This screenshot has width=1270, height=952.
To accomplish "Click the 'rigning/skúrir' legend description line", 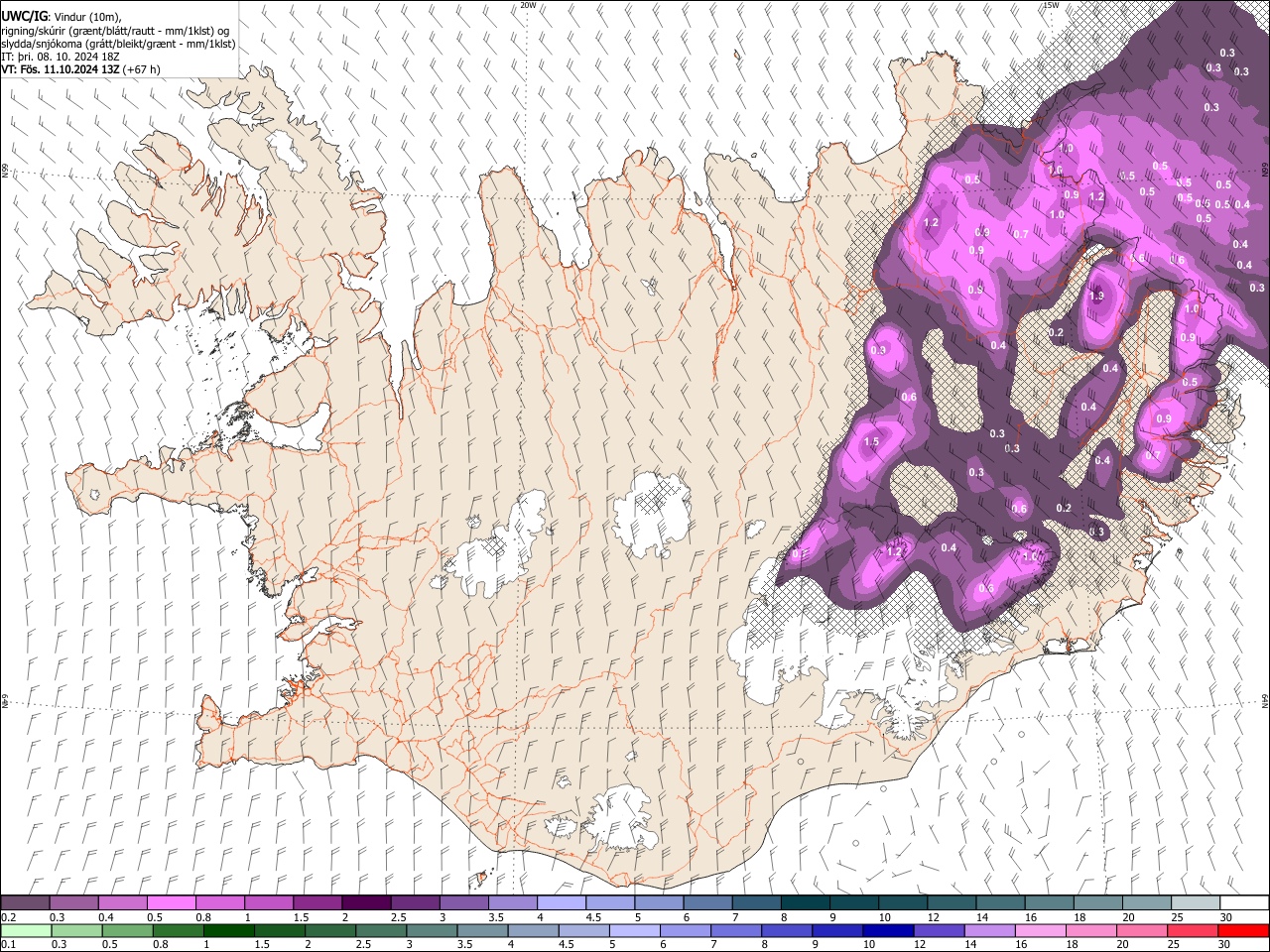I will click(115, 31).
